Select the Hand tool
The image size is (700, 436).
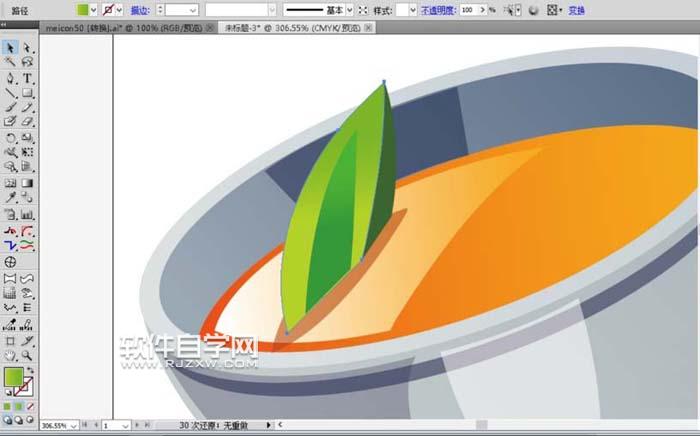coord(10,356)
